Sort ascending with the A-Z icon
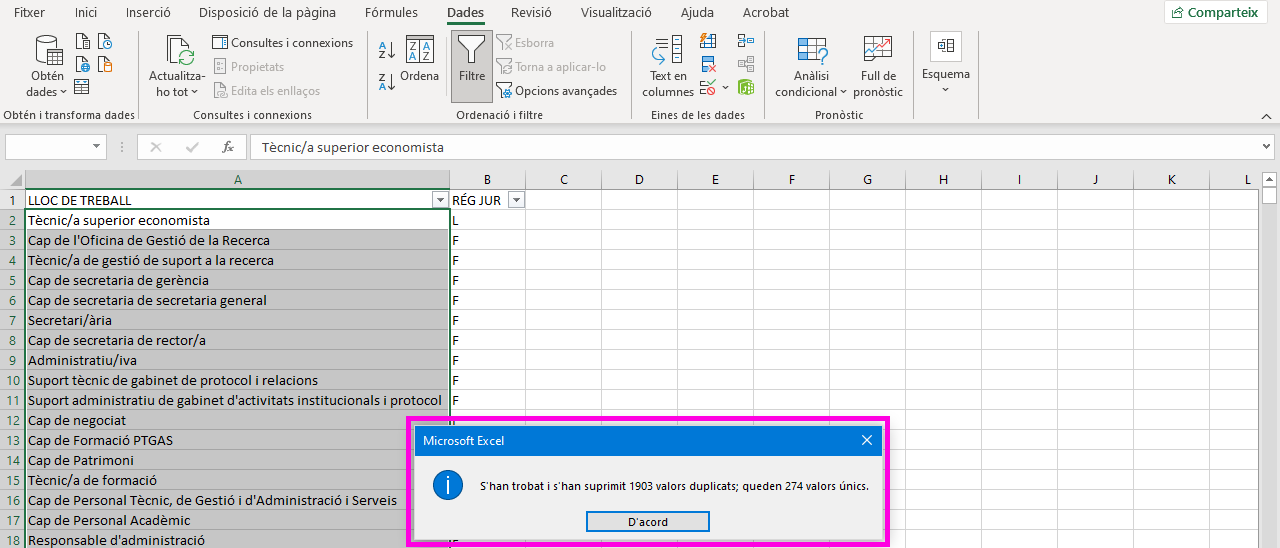This screenshot has height=548, width=1280. point(386,49)
